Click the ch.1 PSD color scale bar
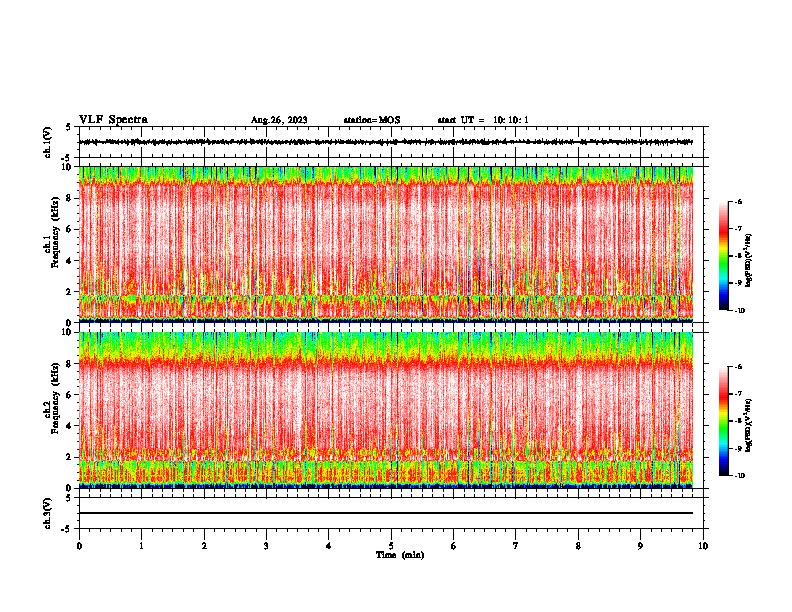The image size is (792, 612). click(723, 256)
